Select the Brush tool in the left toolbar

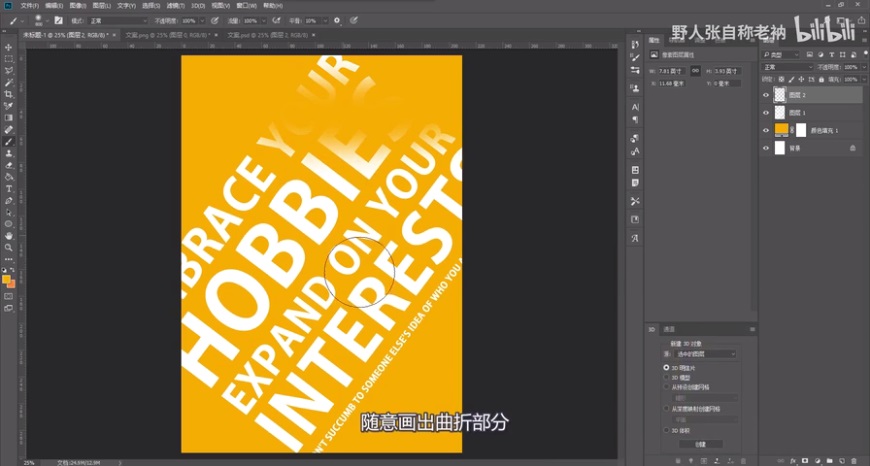pos(8,141)
